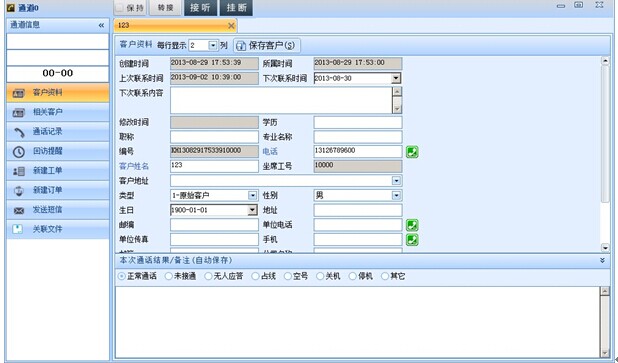This screenshot has width=618, height=363.
Task: Select 无人应答 radio option
Action: pyautogui.click(x=224, y=276)
